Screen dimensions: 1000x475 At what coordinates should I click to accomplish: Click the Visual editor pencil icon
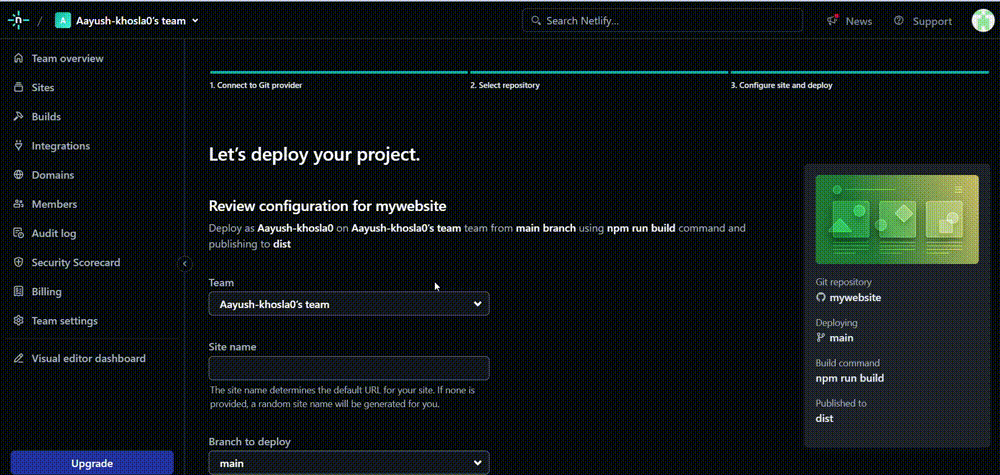pos(18,358)
